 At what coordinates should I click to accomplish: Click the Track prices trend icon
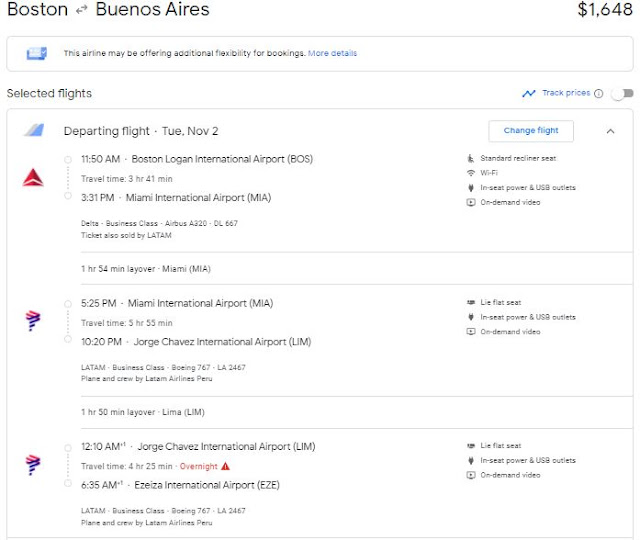(x=529, y=94)
